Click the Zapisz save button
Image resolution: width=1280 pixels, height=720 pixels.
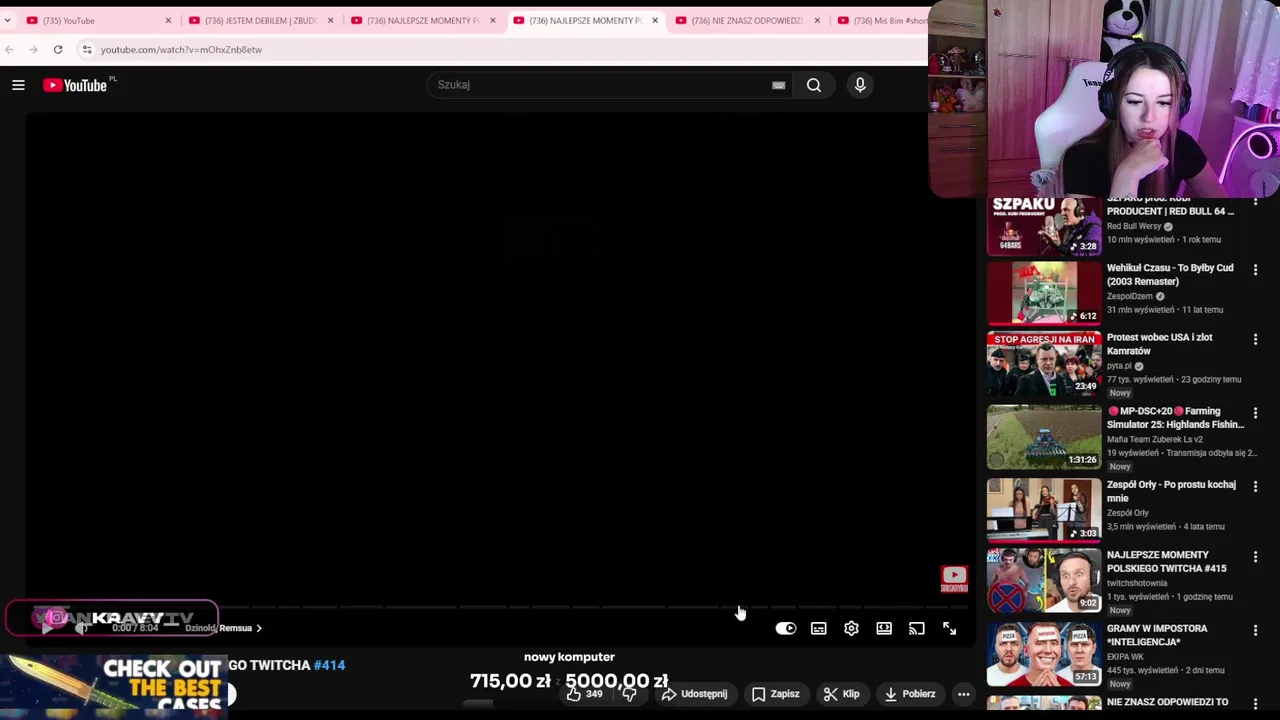(775, 694)
